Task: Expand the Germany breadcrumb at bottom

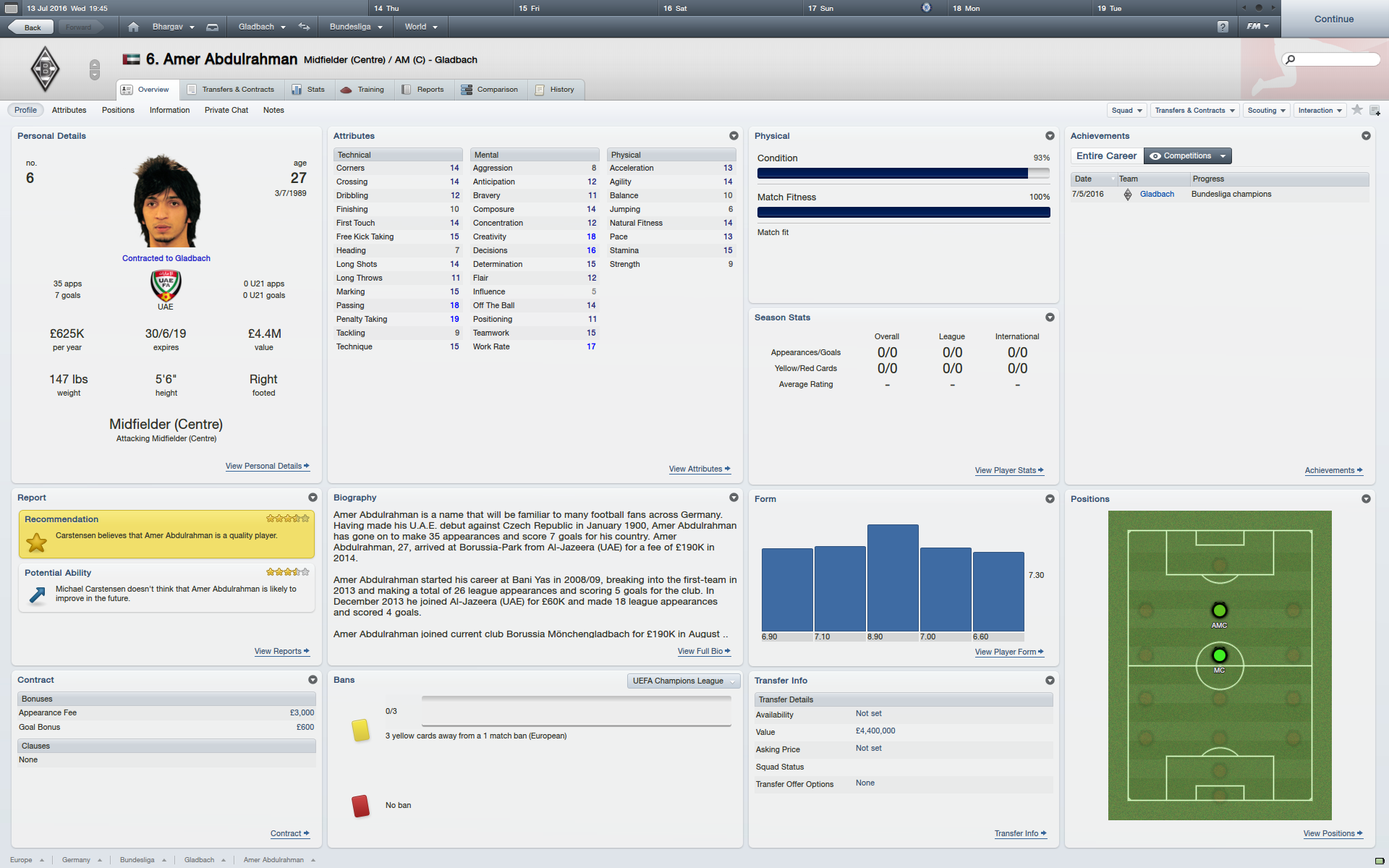Action: click(x=82, y=860)
